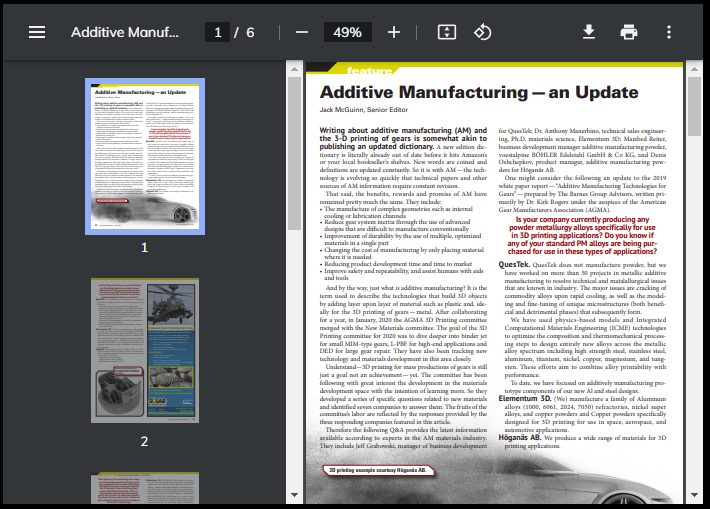Click the thumbnail panel scroll up arrow
This screenshot has height=509, width=710.
[294, 69]
